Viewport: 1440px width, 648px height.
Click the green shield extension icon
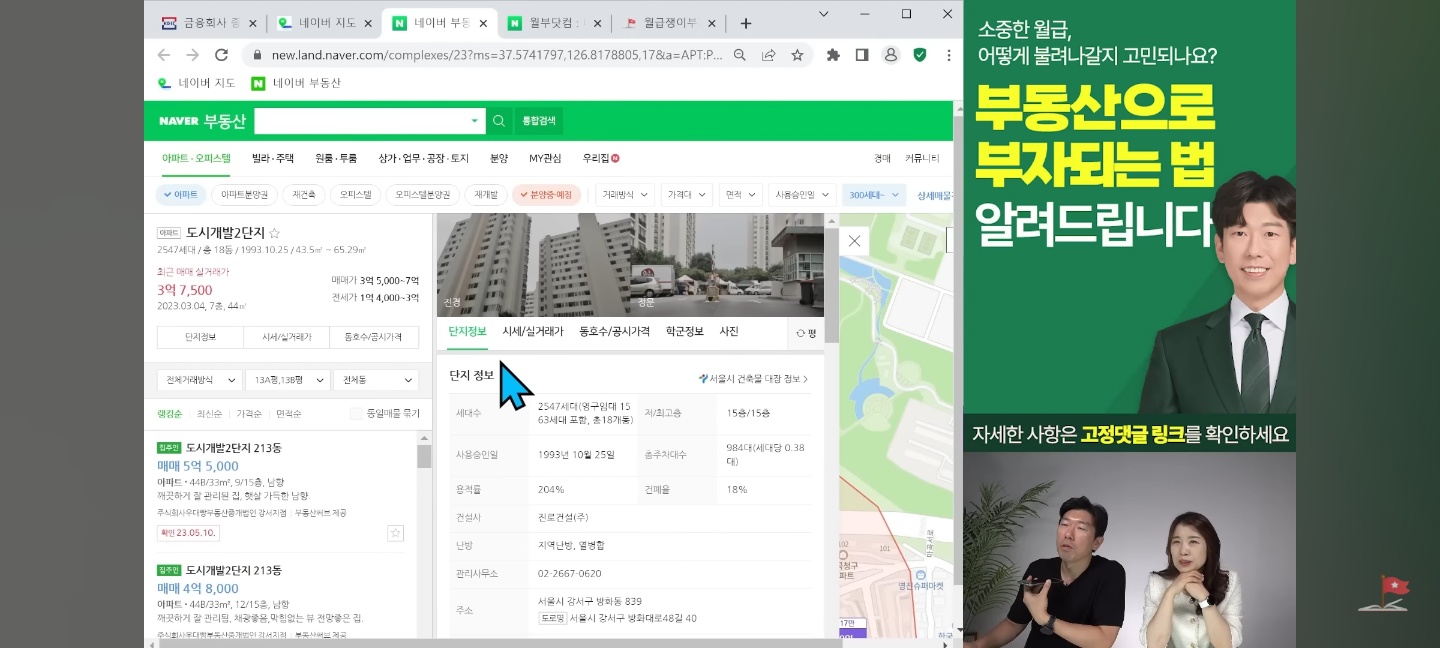coord(919,55)
